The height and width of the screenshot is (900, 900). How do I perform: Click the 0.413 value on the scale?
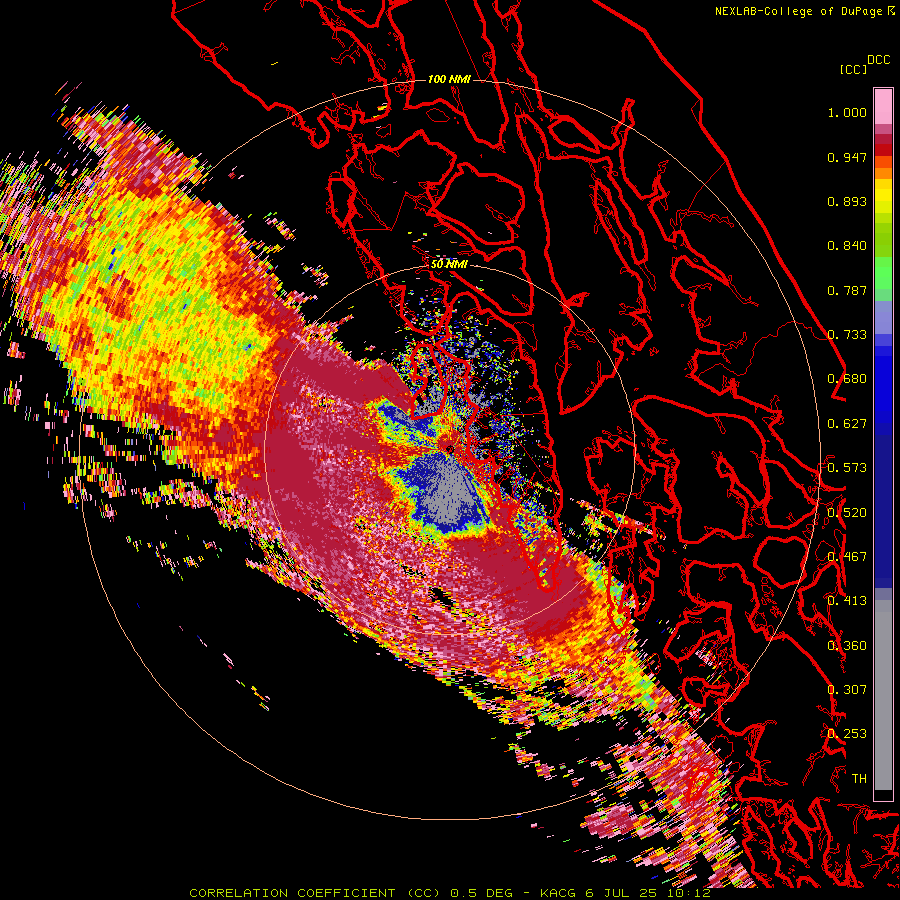click(x=847, y=601)
